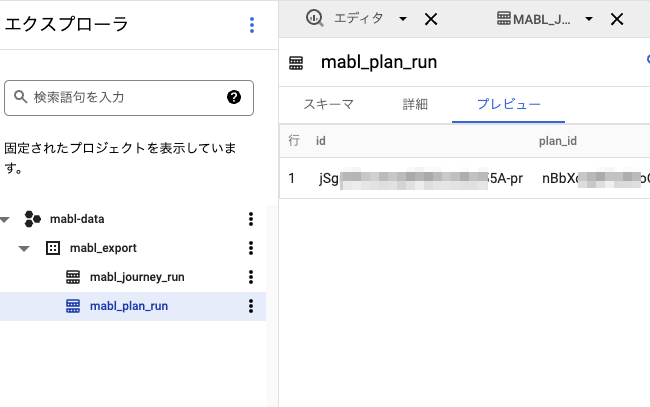Open actions menu for mabl_plan_run table

click(x=251, y=306)
